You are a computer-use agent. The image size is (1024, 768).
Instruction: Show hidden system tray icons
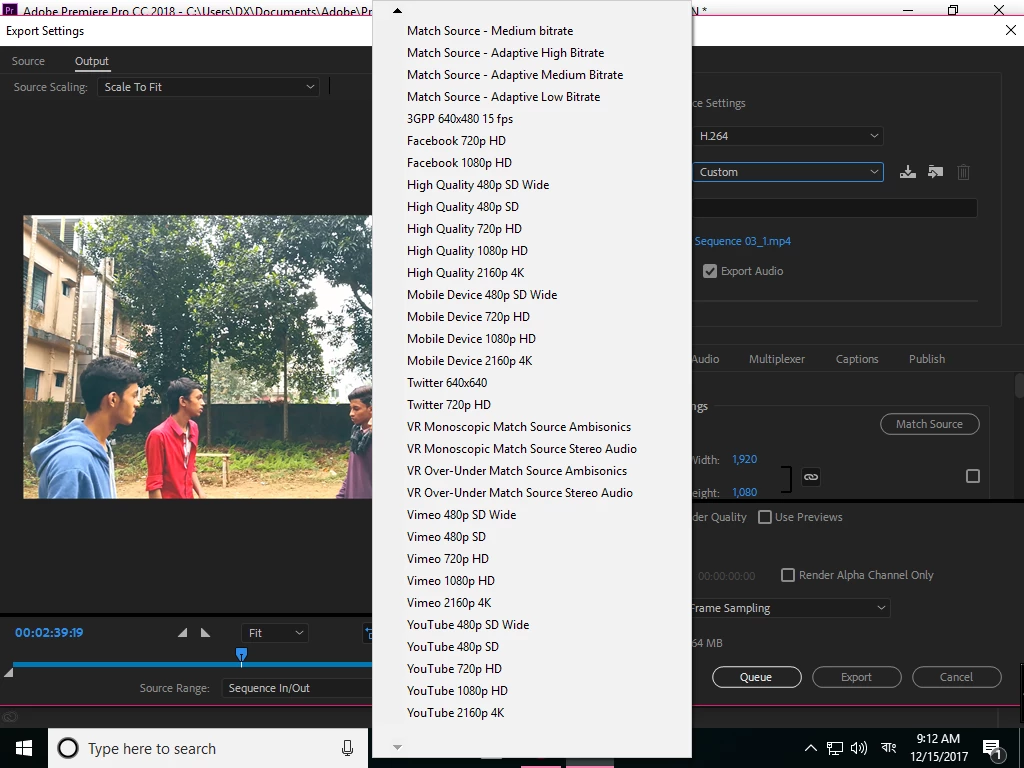pyautogui.click(x=810, y=748)
